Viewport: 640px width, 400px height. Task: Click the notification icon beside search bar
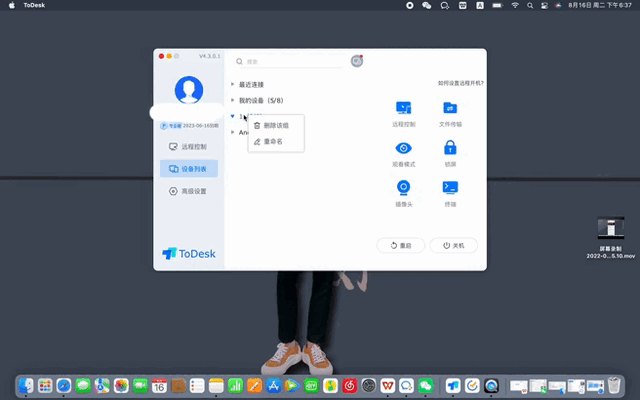point(357,61)
